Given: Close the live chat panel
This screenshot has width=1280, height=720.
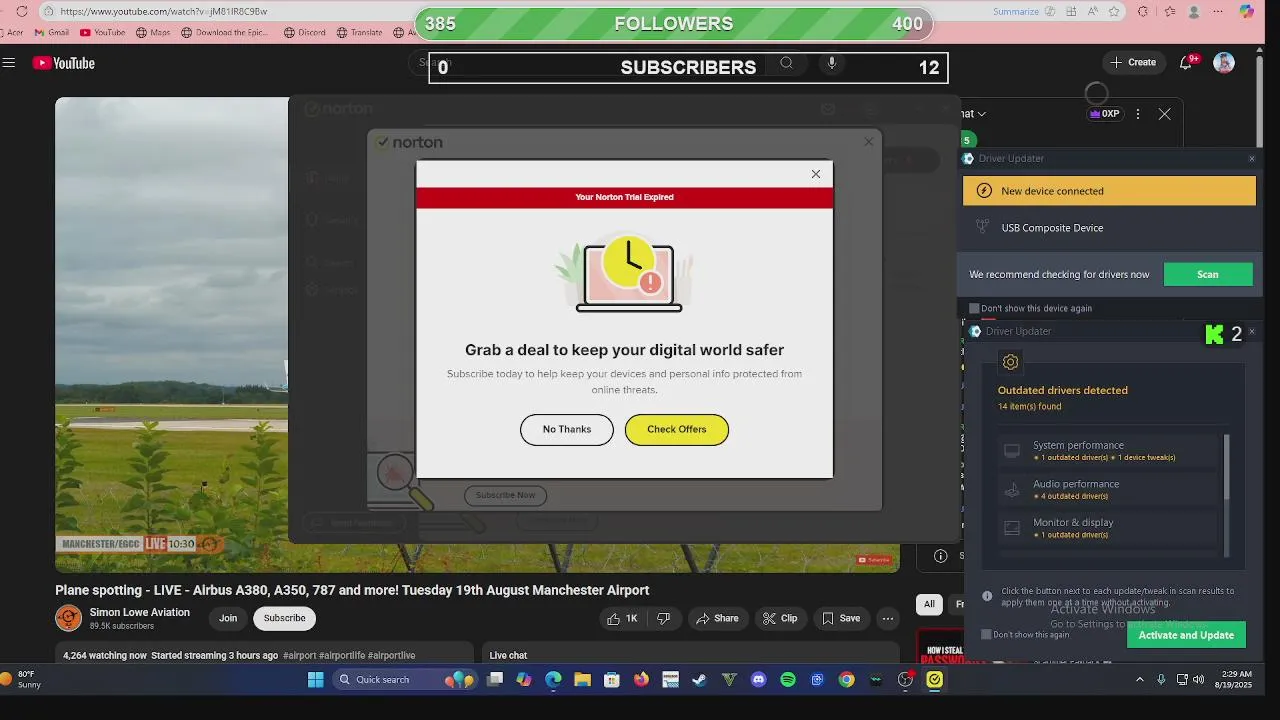Looking at the screenshot, I should coord(1164,114).
